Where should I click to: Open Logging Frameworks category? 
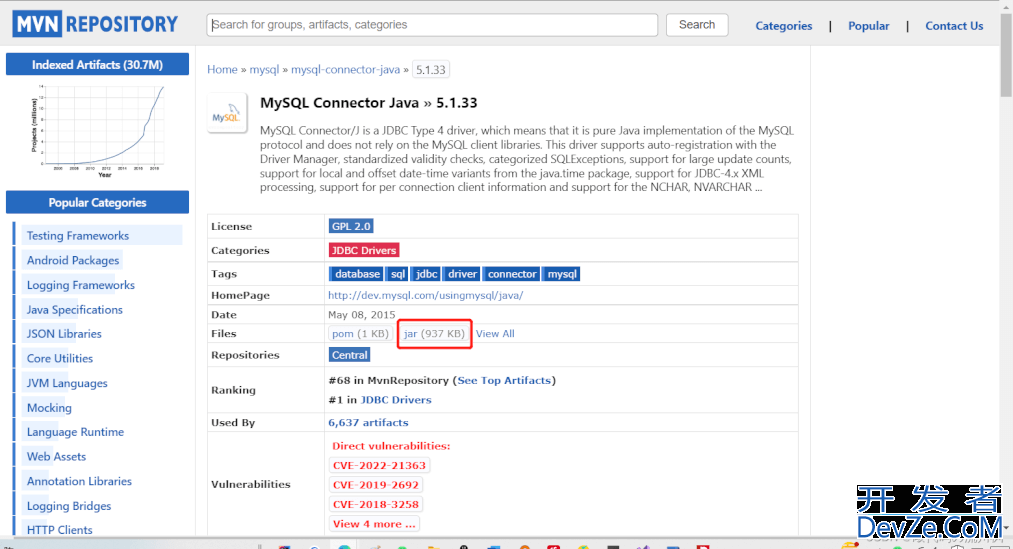tap(81, 285)
